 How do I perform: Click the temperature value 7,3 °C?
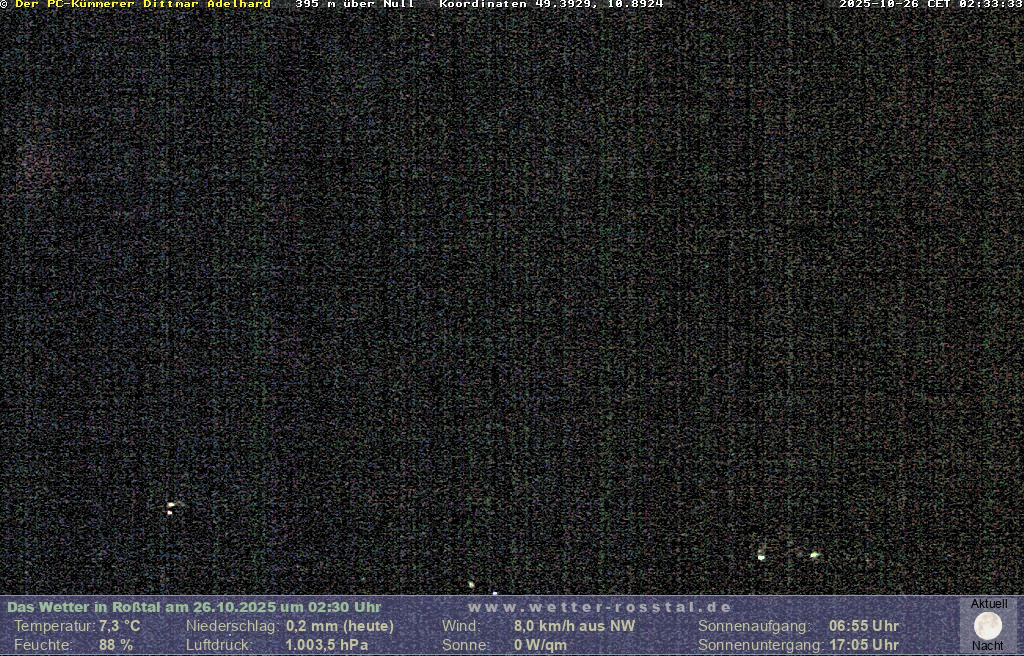pos(119,626)
